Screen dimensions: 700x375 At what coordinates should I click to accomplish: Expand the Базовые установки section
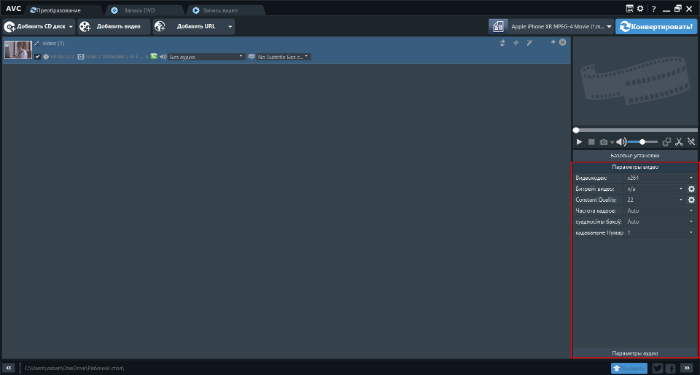[x=635, y=155]
